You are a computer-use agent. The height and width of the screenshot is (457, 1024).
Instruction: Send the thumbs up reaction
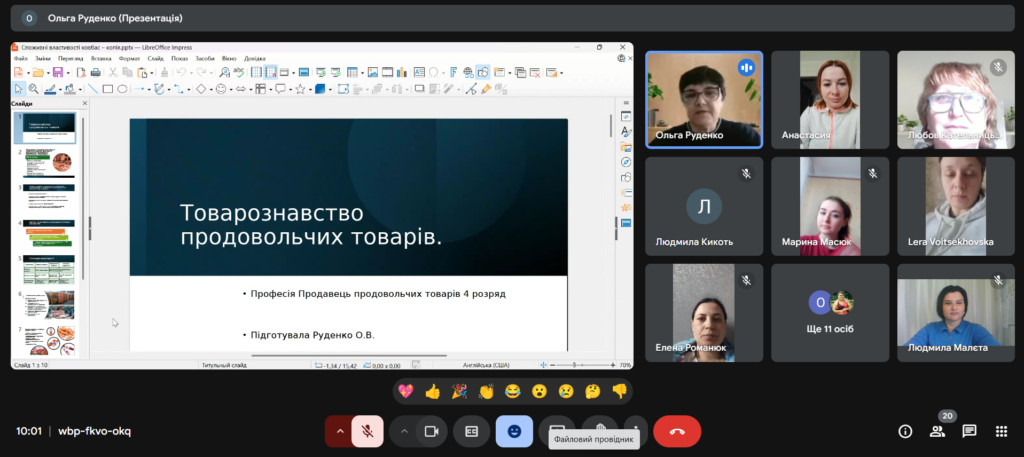click(x=432, y=391)
